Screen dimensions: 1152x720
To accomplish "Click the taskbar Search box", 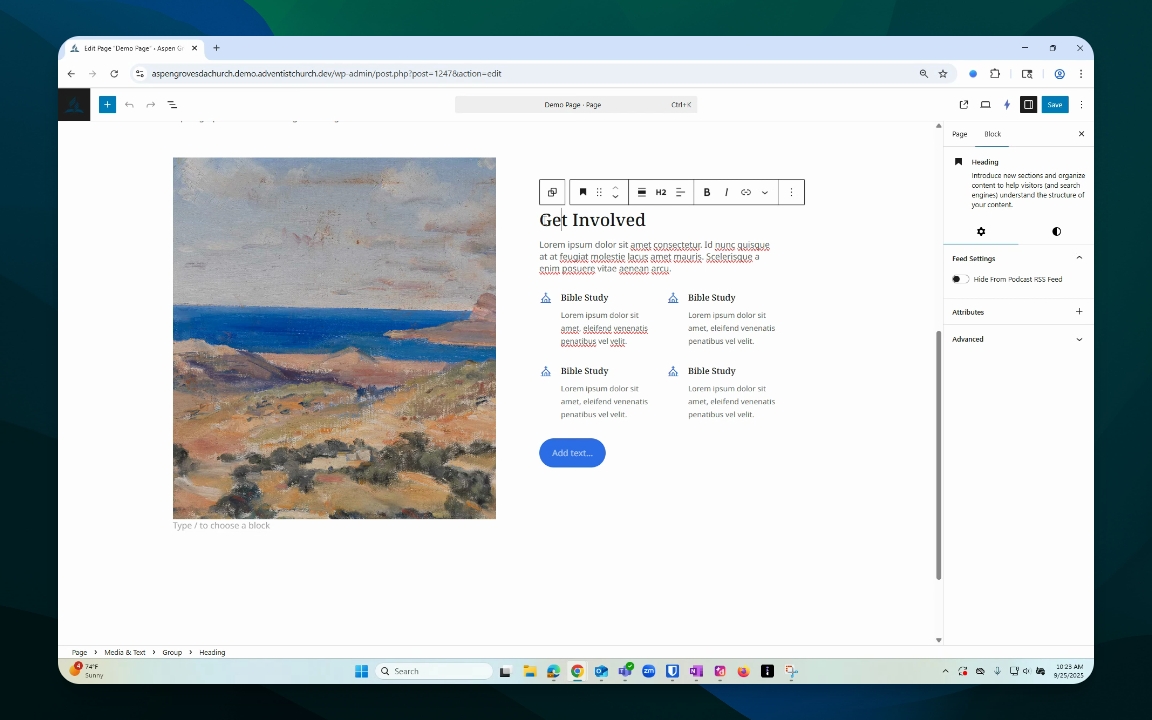I will (434, 672).
